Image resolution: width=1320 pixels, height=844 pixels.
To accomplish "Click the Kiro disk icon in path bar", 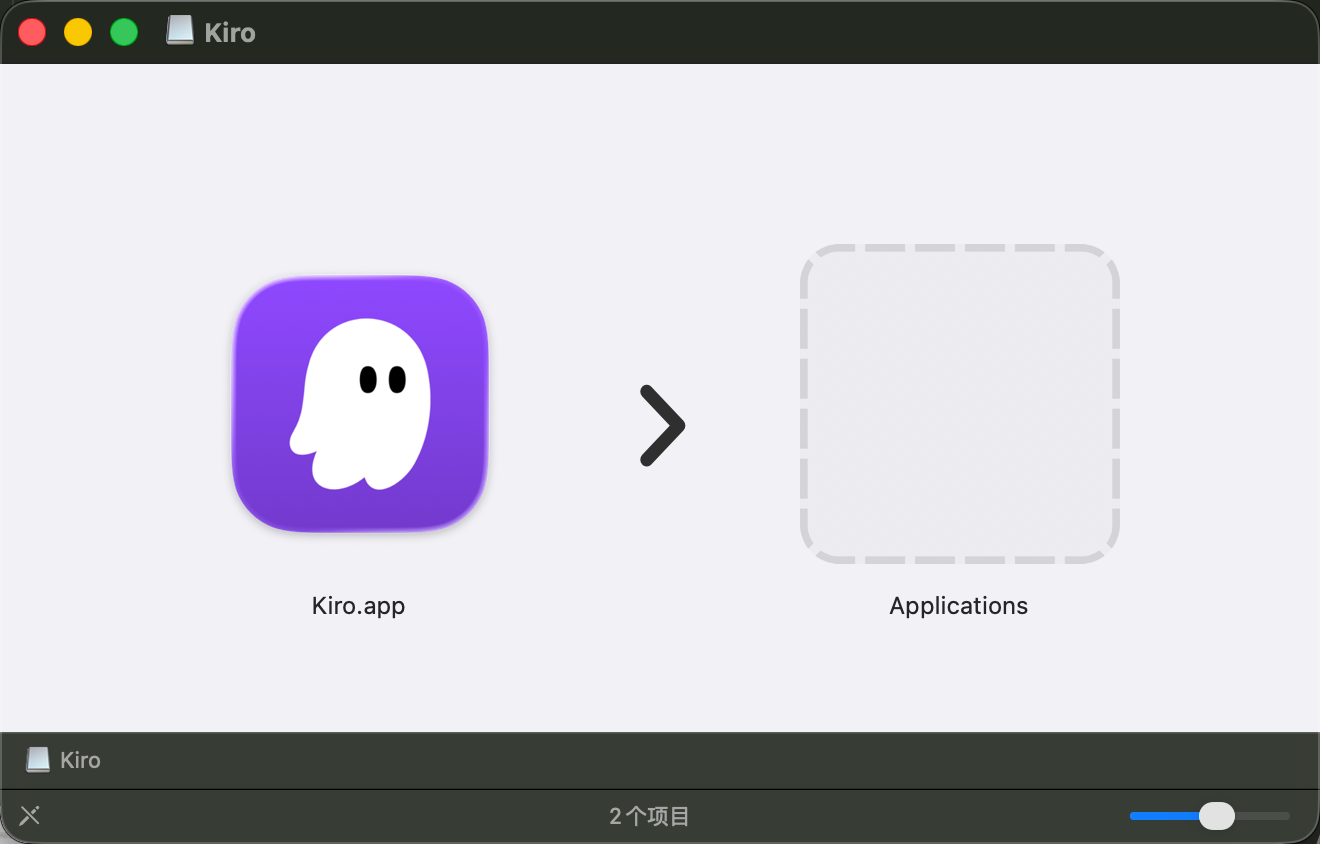I will tap(38, 760).
